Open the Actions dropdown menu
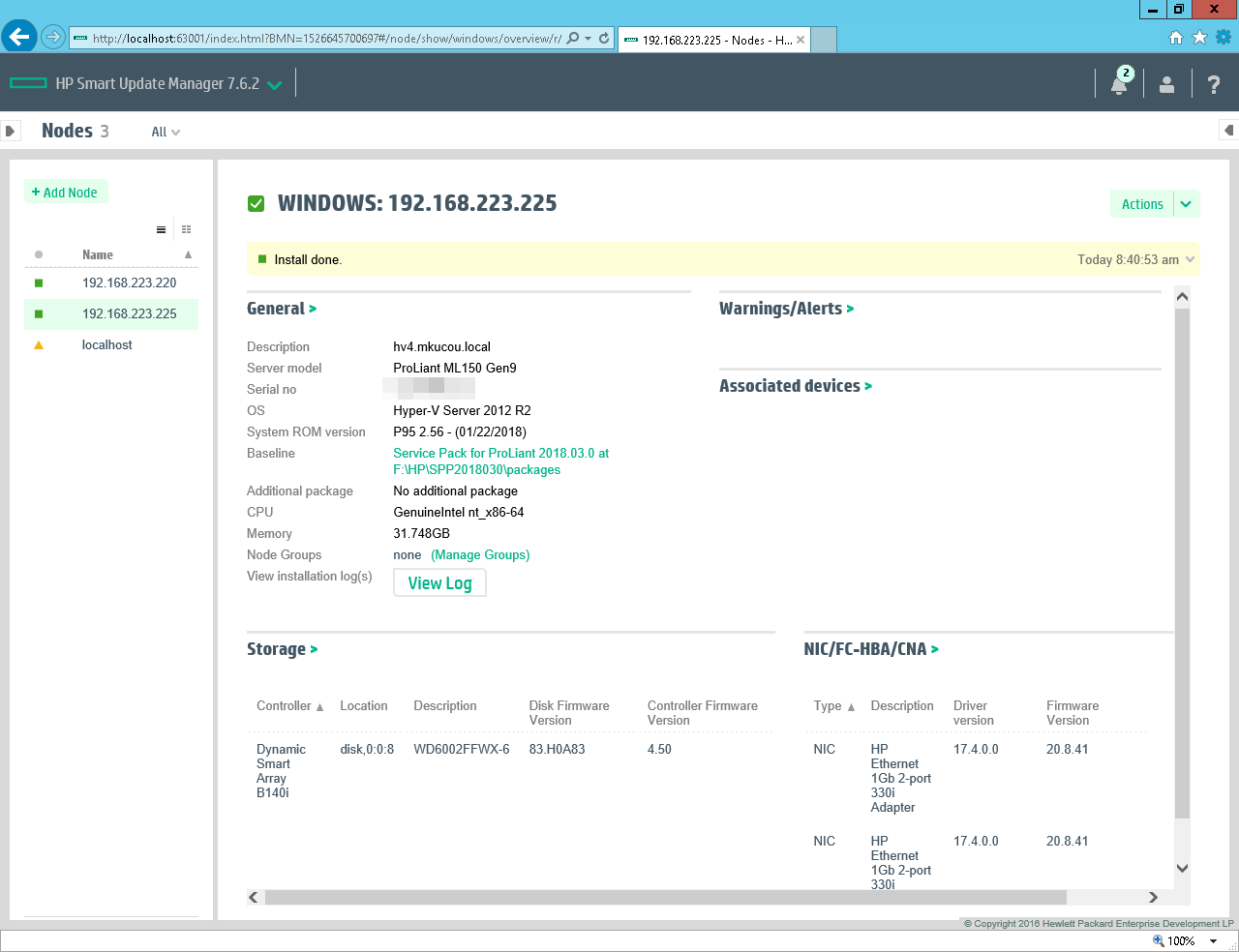This screenshot has width=1239, height=952. [1186, 204]
